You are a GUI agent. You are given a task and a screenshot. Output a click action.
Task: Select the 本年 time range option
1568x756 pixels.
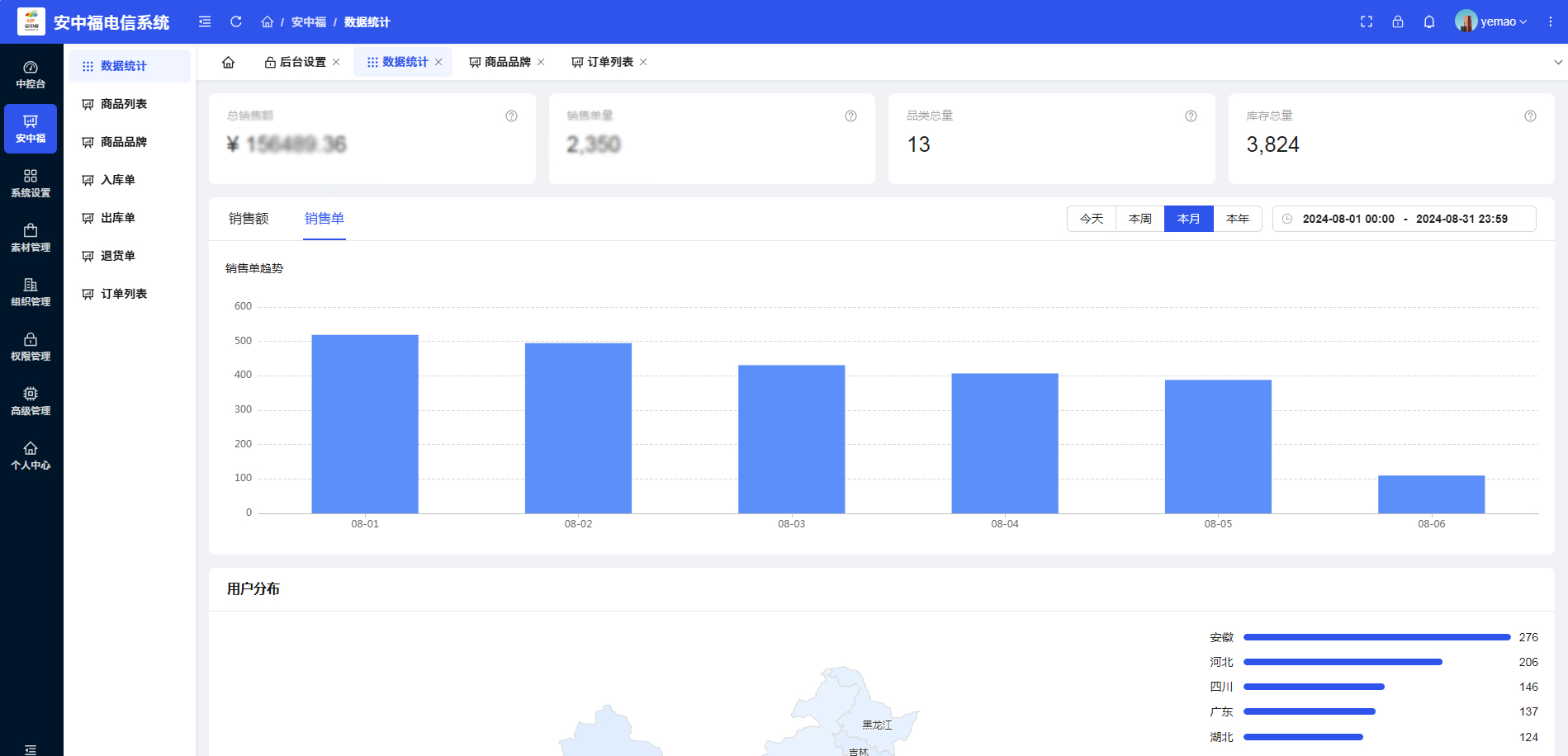[x=1238, y=219]
